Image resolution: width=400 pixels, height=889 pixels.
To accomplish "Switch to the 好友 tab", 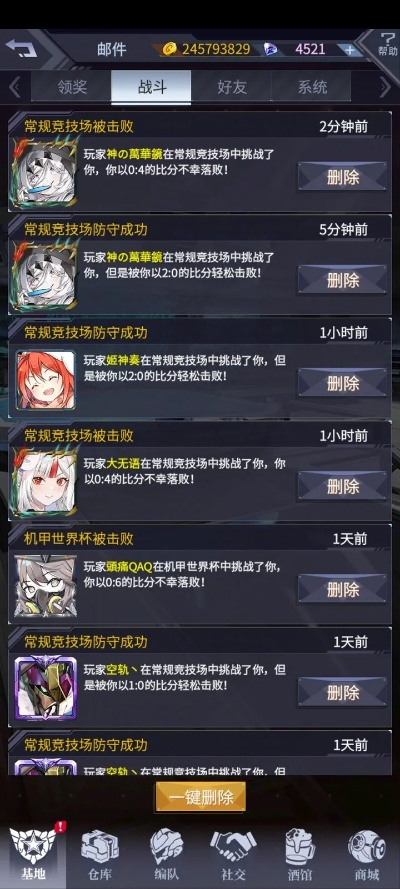I will tap(231, 87).
